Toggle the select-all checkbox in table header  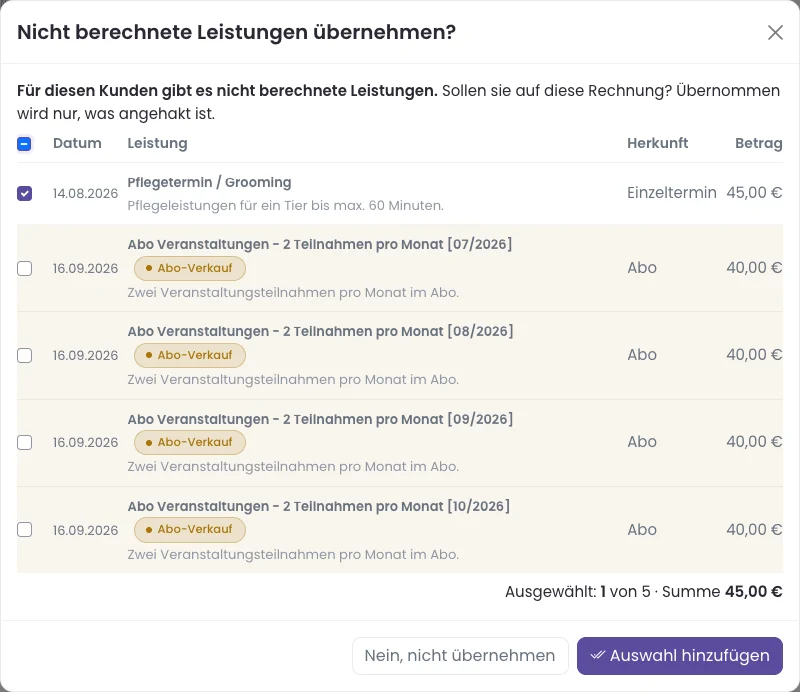[24, 144]
